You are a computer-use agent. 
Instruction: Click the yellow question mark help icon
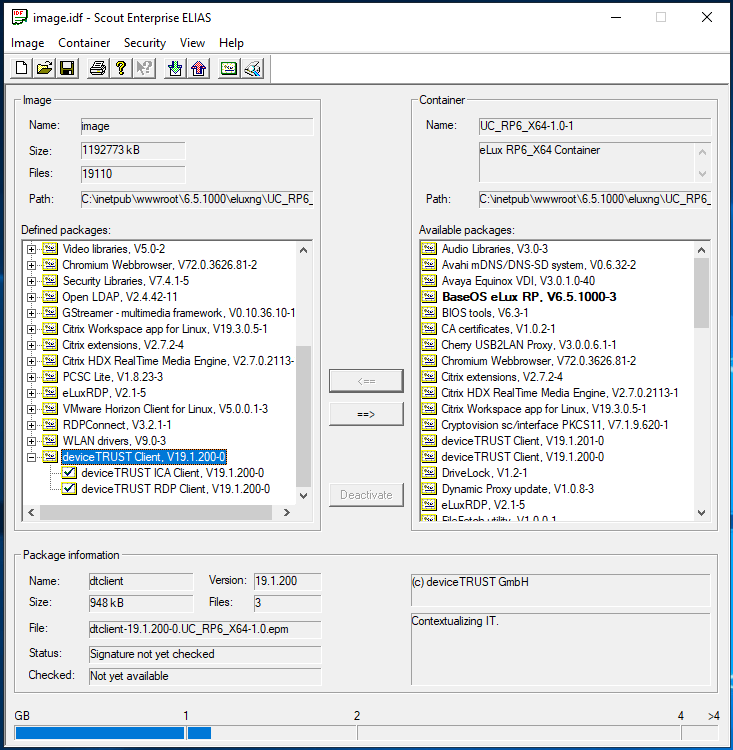point(121,68)
